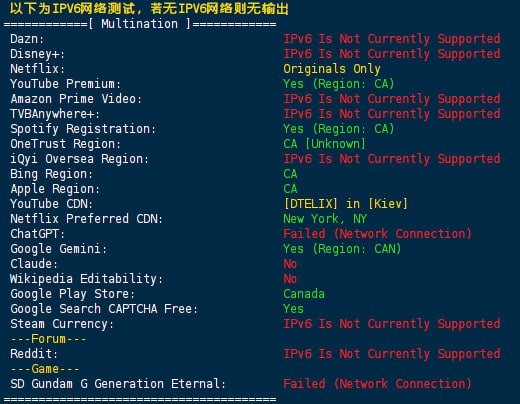Click the Spotify Registration label
Image resolution: width=520 pixels, height=404 pixels.
(83, 129)
